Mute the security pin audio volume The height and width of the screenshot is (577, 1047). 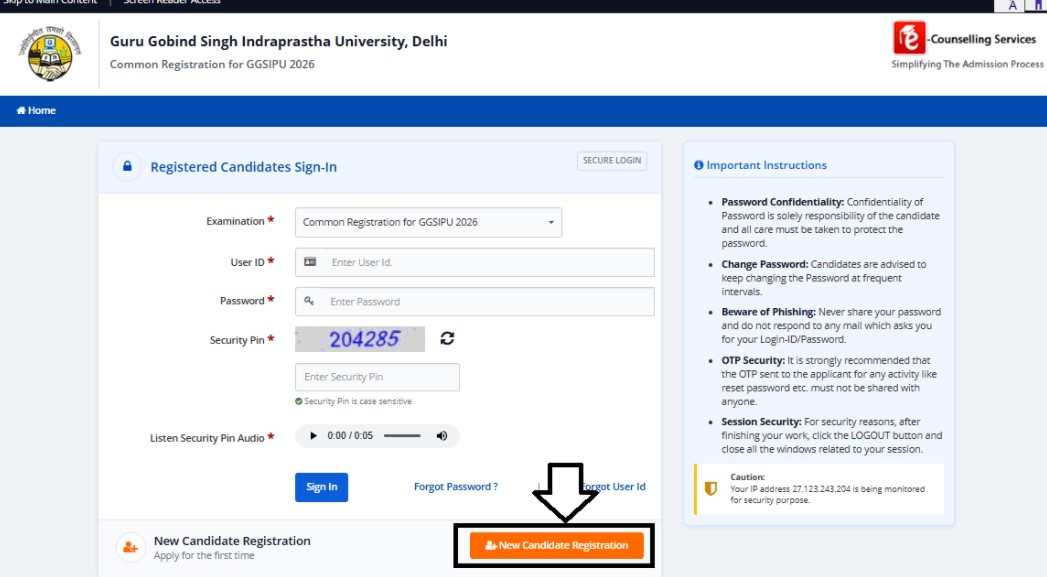tap(441, 436)
